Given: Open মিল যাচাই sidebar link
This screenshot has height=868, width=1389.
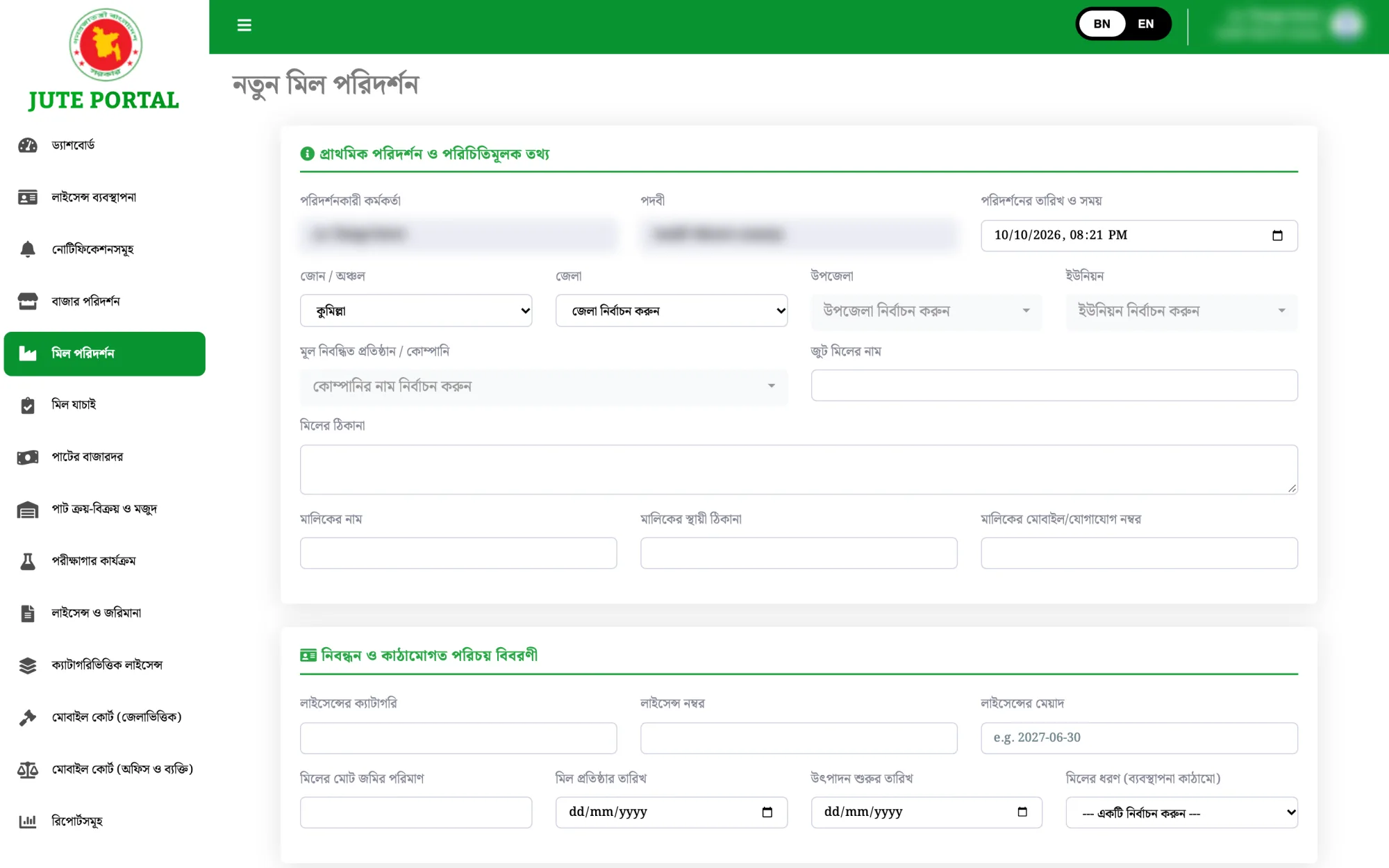Looking at the screenshot, I should coord(105,405).
